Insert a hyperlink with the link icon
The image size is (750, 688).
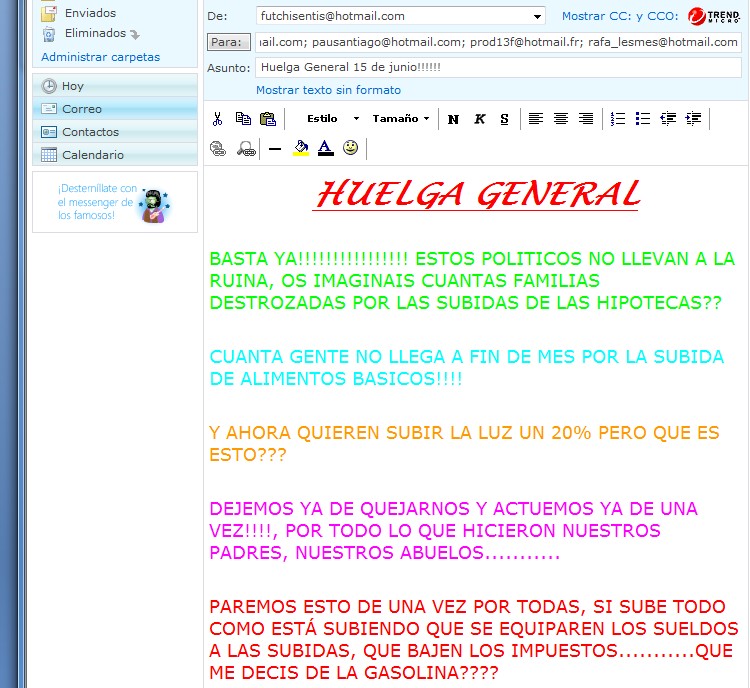(217, 148)
